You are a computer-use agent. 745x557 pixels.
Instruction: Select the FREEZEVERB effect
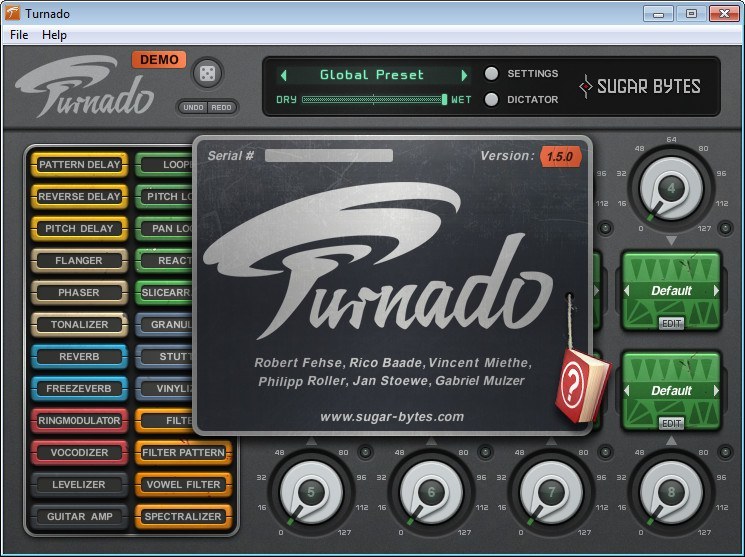pos(79,388)
